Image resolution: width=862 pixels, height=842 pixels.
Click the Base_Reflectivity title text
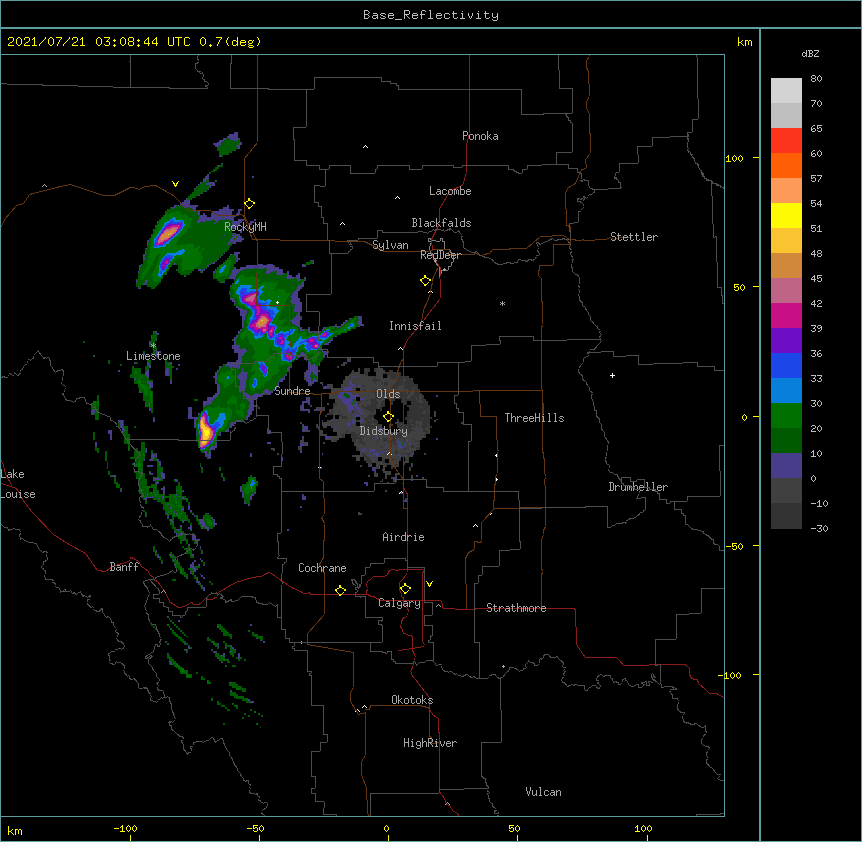pyautogui.click(x=431, y=15)
